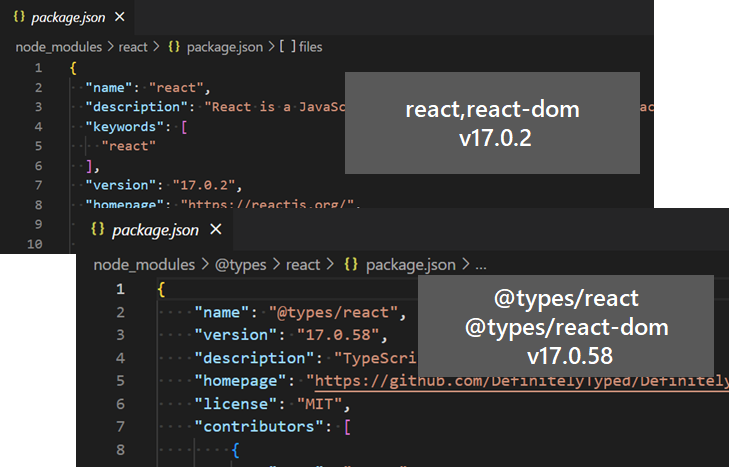Click the braces icon in the lower breadcrumb
Viewport: 730px width, 467px height.
[x=351, y=264]
